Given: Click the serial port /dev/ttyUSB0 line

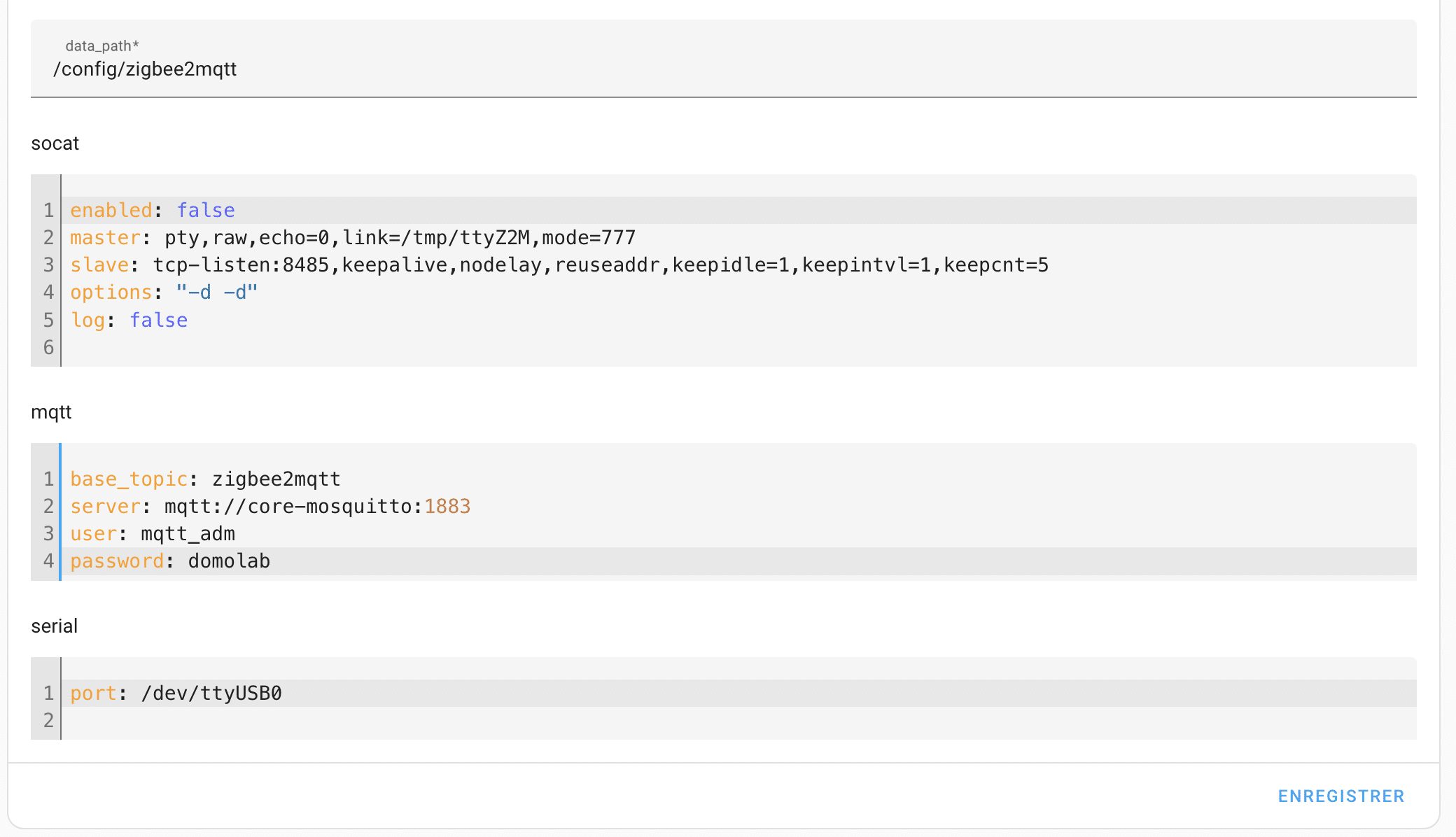Looking at the screenshot, I should [x=739, y=694].
